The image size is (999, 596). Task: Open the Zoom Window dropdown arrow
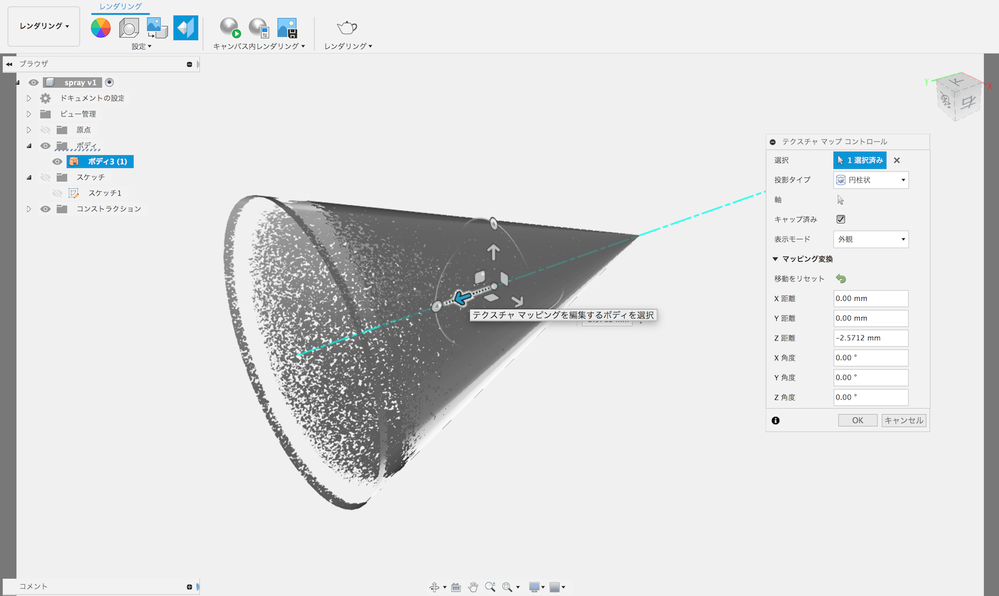pyautogui.click(x=518, y=587)
